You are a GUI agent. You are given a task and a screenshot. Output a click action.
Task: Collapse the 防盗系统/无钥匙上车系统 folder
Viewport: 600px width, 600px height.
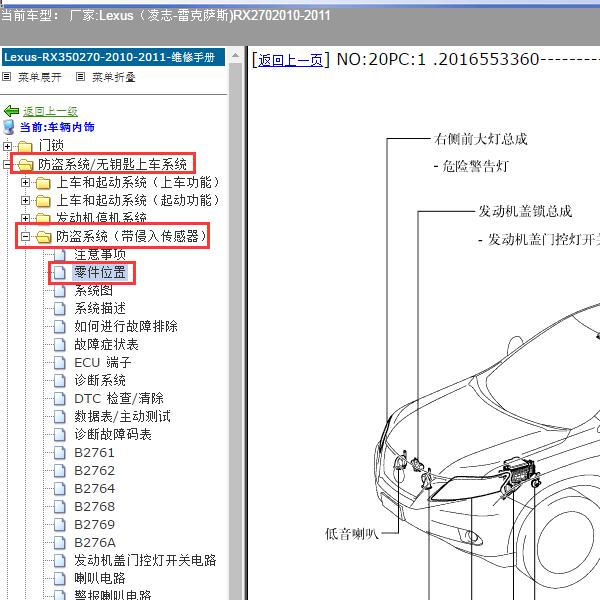6,165
